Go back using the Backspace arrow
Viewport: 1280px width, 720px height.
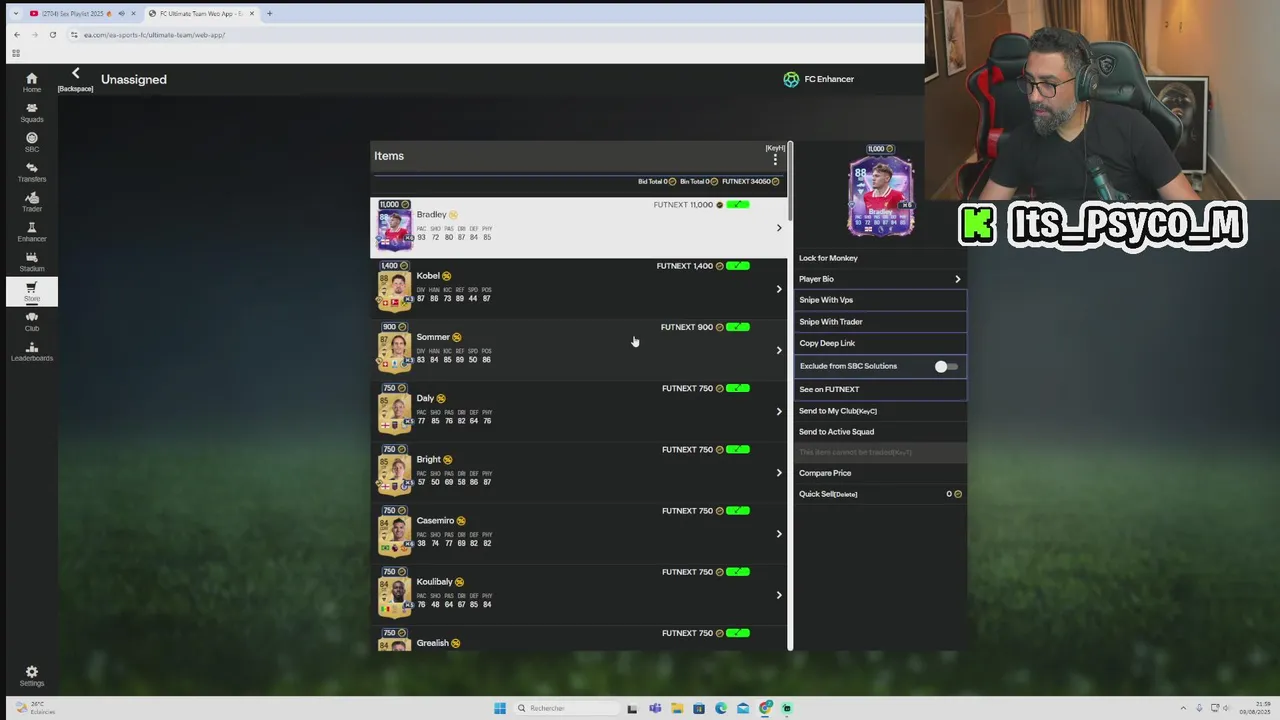[75, 74]
